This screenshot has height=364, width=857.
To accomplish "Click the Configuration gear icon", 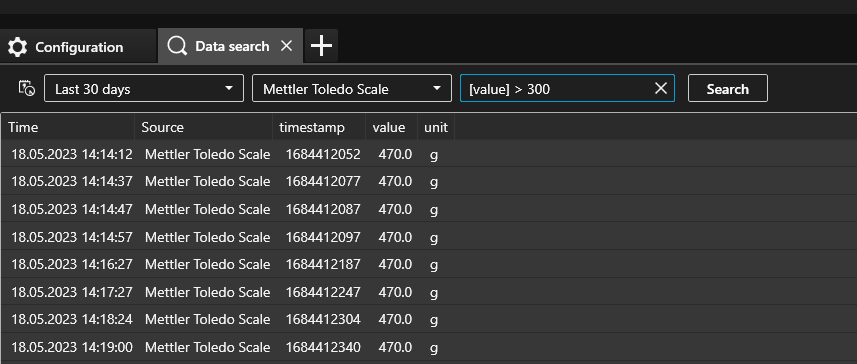I will pos(17,47).
